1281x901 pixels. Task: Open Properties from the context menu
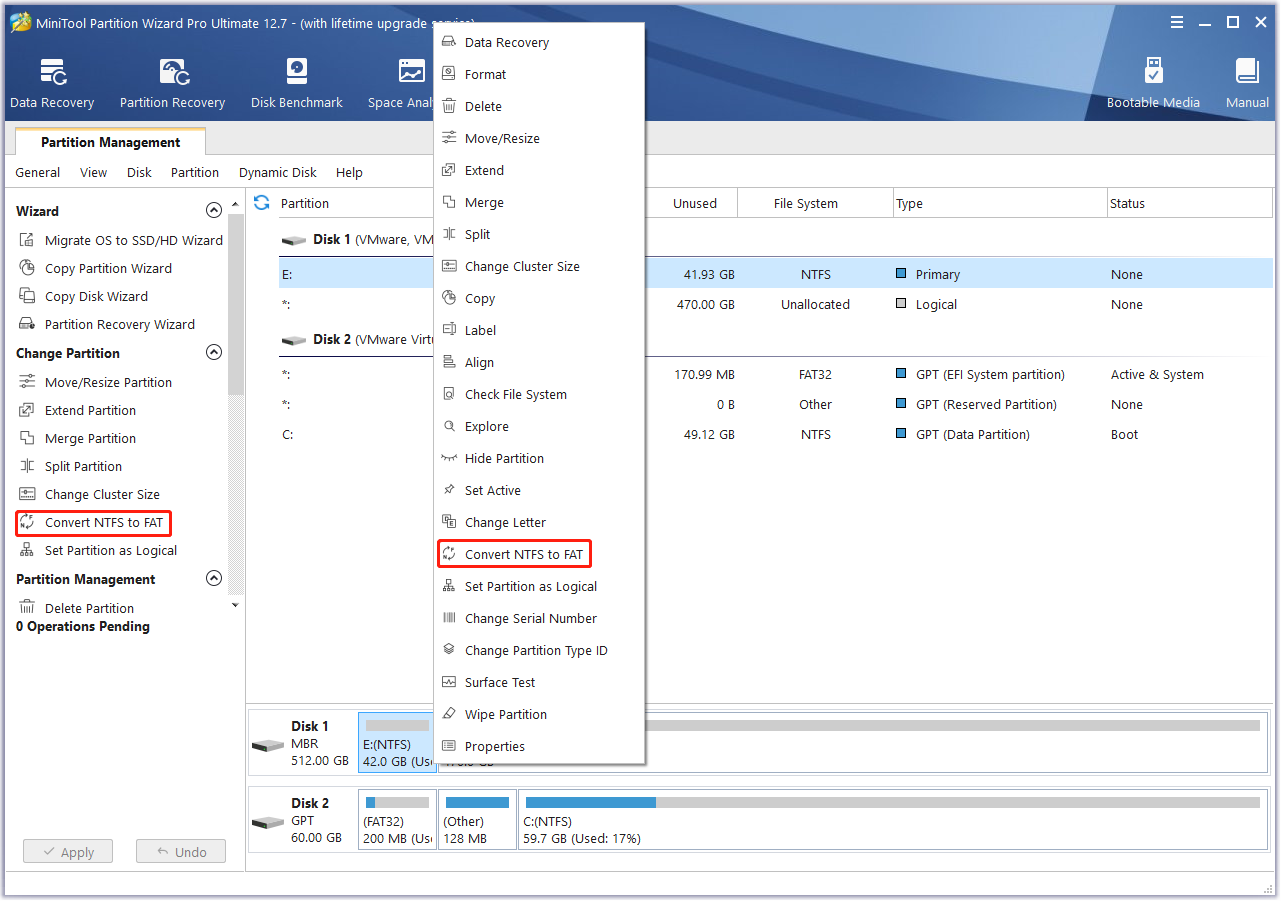click(539, 746)
